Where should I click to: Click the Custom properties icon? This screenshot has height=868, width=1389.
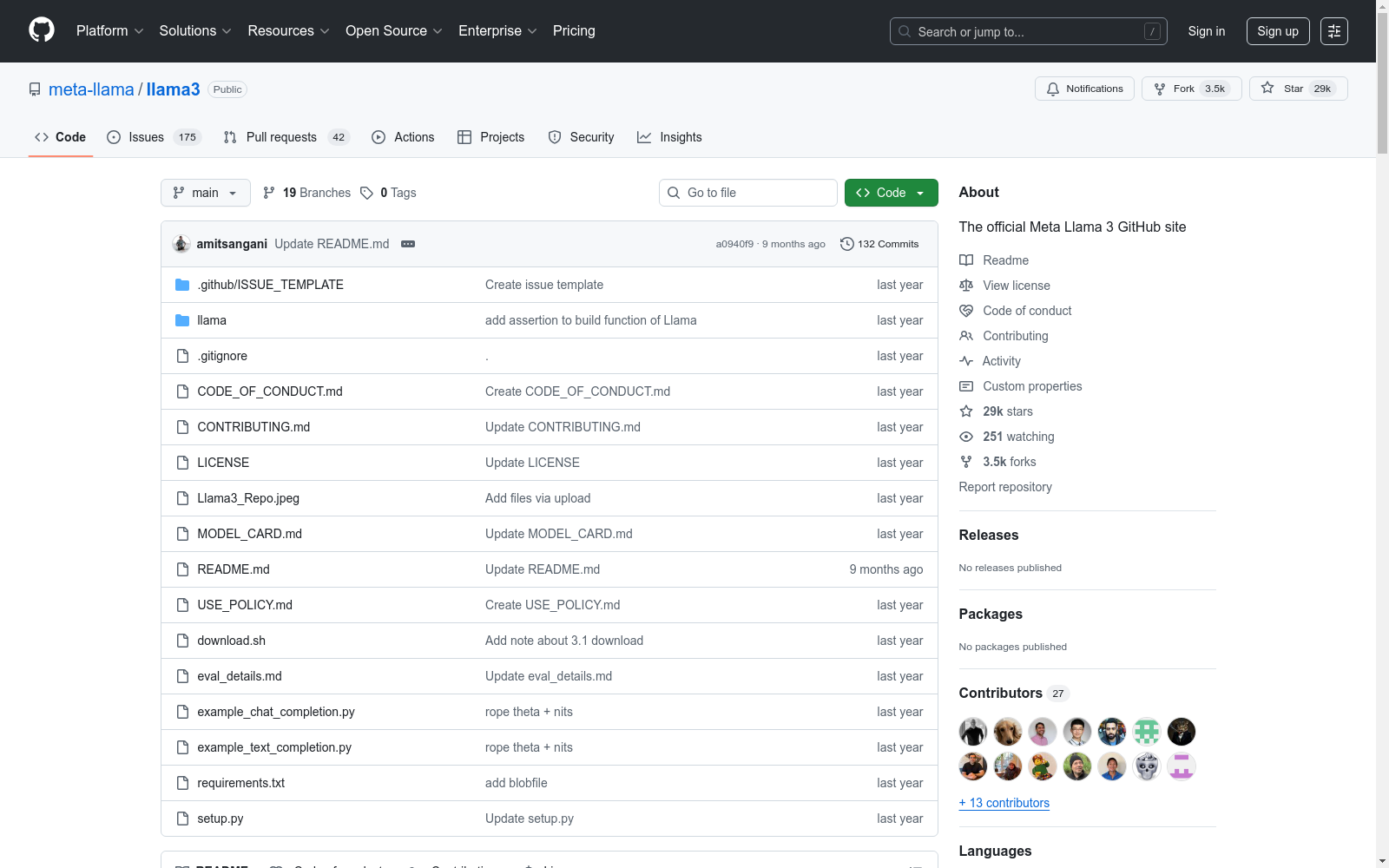point(966,386)
